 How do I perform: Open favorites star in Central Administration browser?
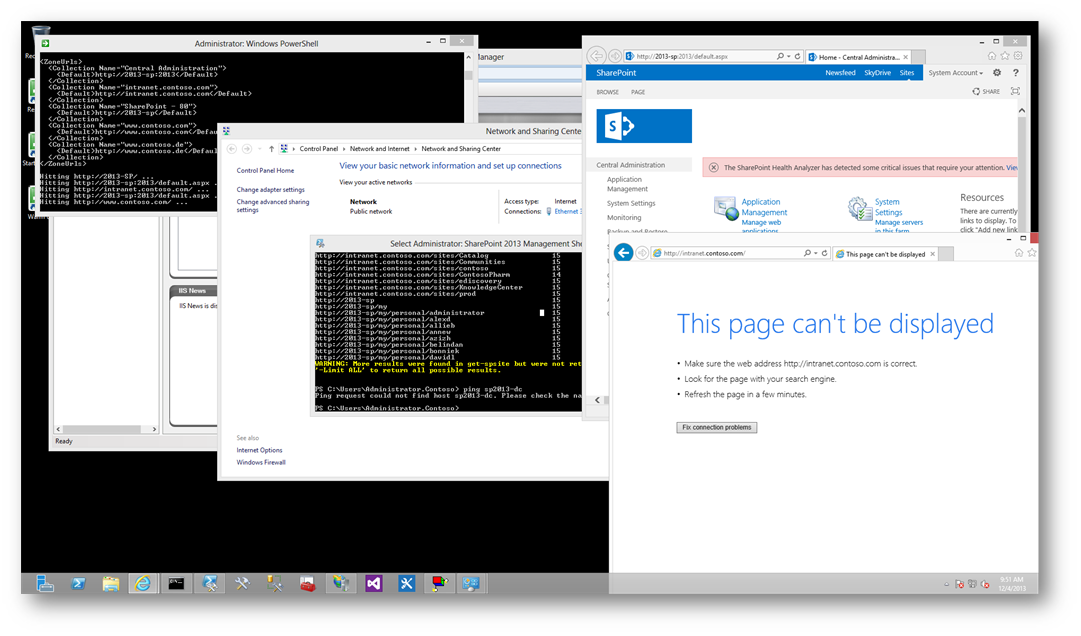click(x=1004, y=56)
